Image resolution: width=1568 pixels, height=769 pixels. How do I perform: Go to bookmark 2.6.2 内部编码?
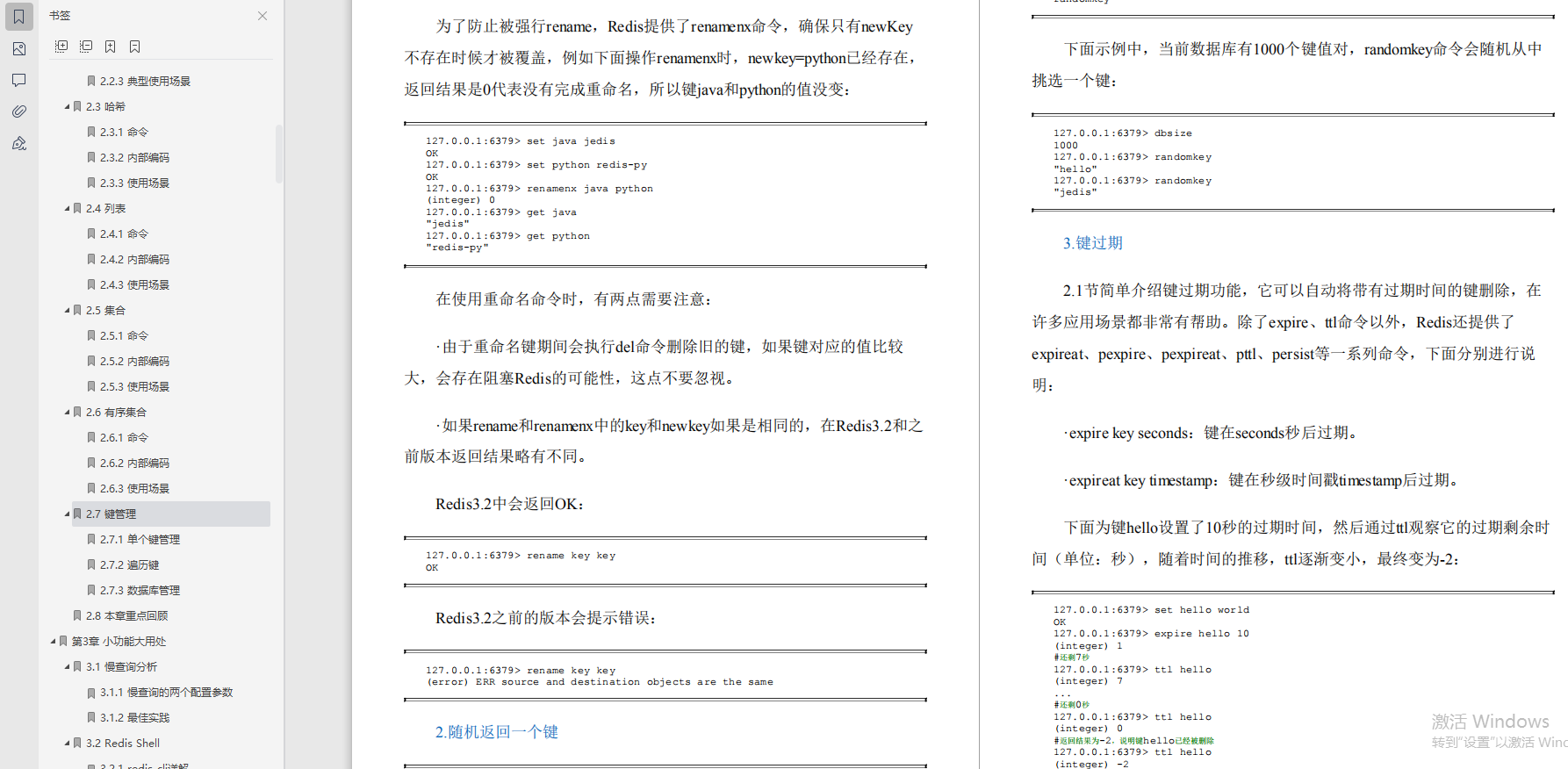pos(134,463)
